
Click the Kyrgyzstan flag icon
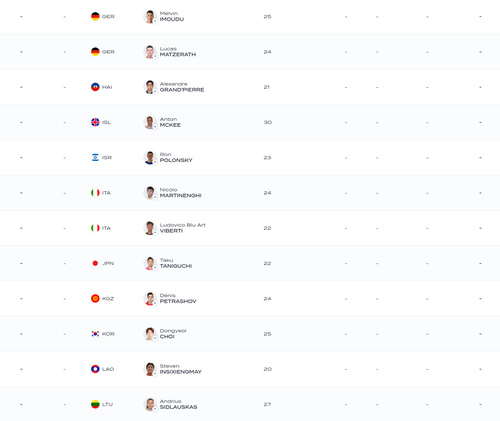pyautogui.click(x=95, y=299)
